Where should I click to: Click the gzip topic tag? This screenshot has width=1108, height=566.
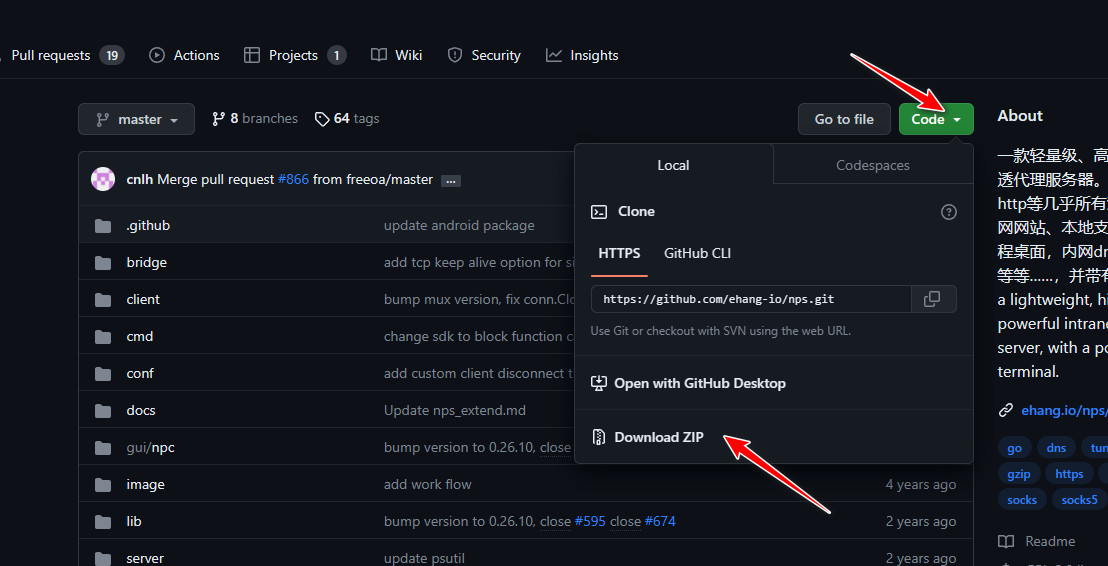pos(1018,474)
